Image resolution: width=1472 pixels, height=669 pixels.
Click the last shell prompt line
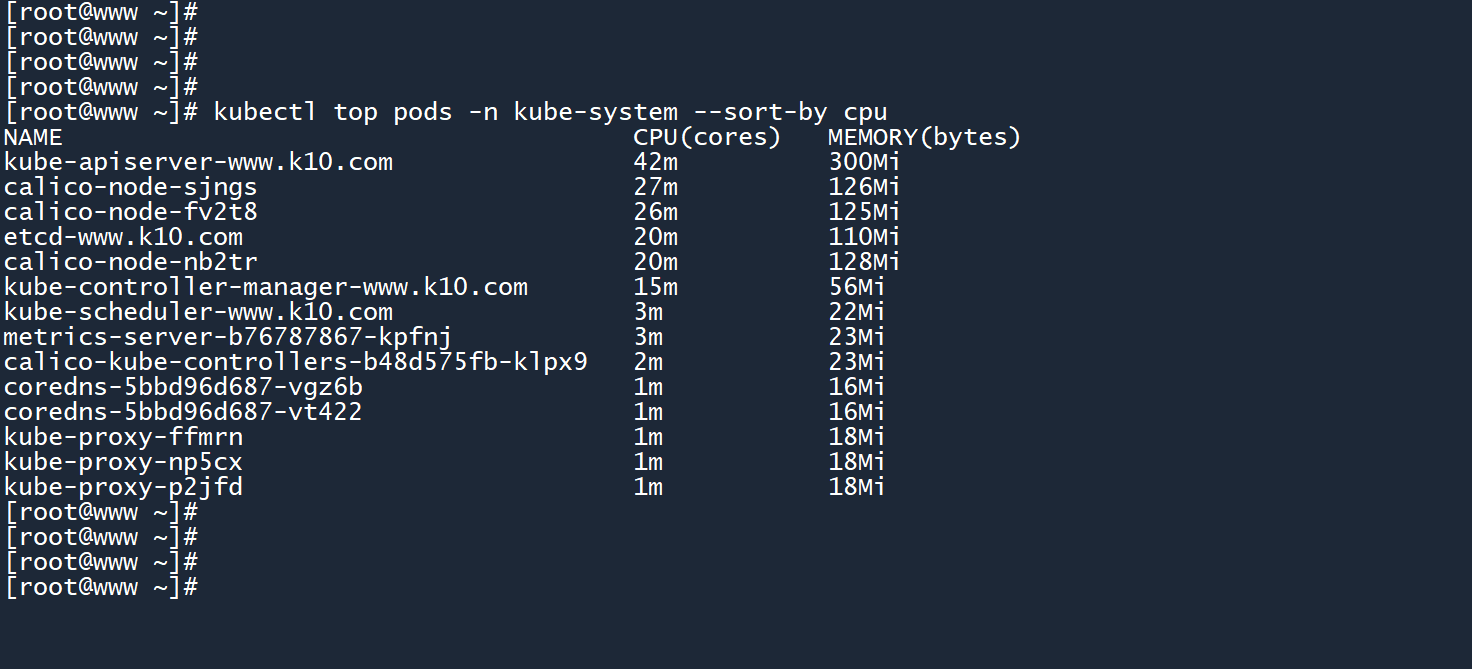(x=101, y=587)
